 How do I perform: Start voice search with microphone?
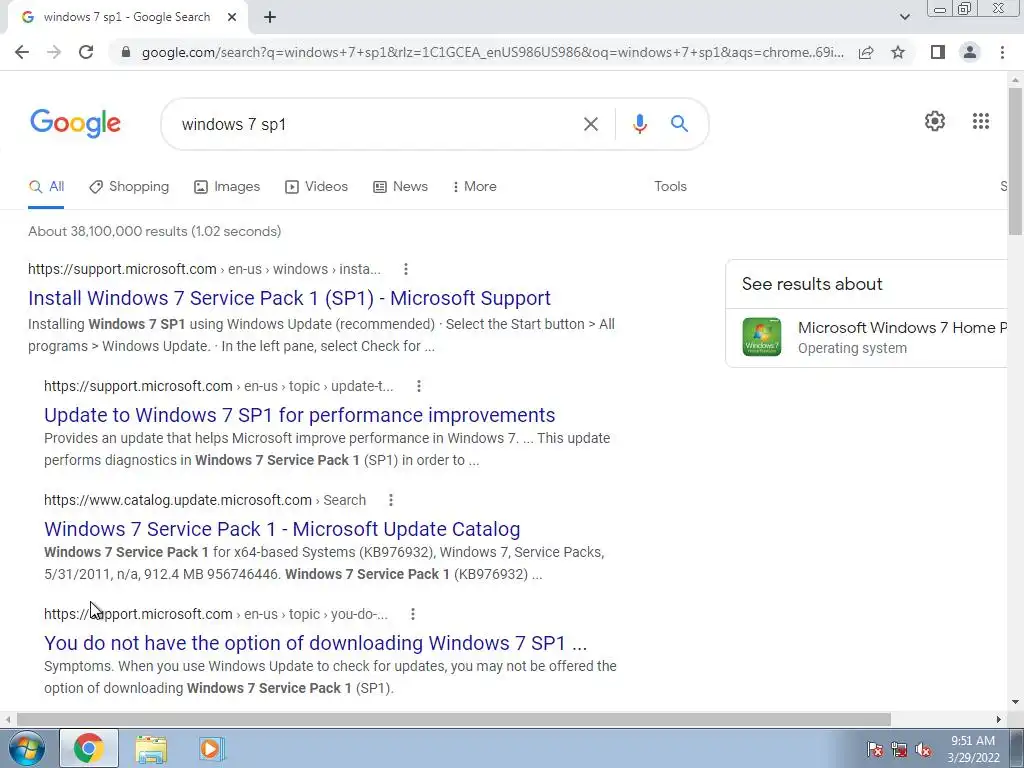639,124
